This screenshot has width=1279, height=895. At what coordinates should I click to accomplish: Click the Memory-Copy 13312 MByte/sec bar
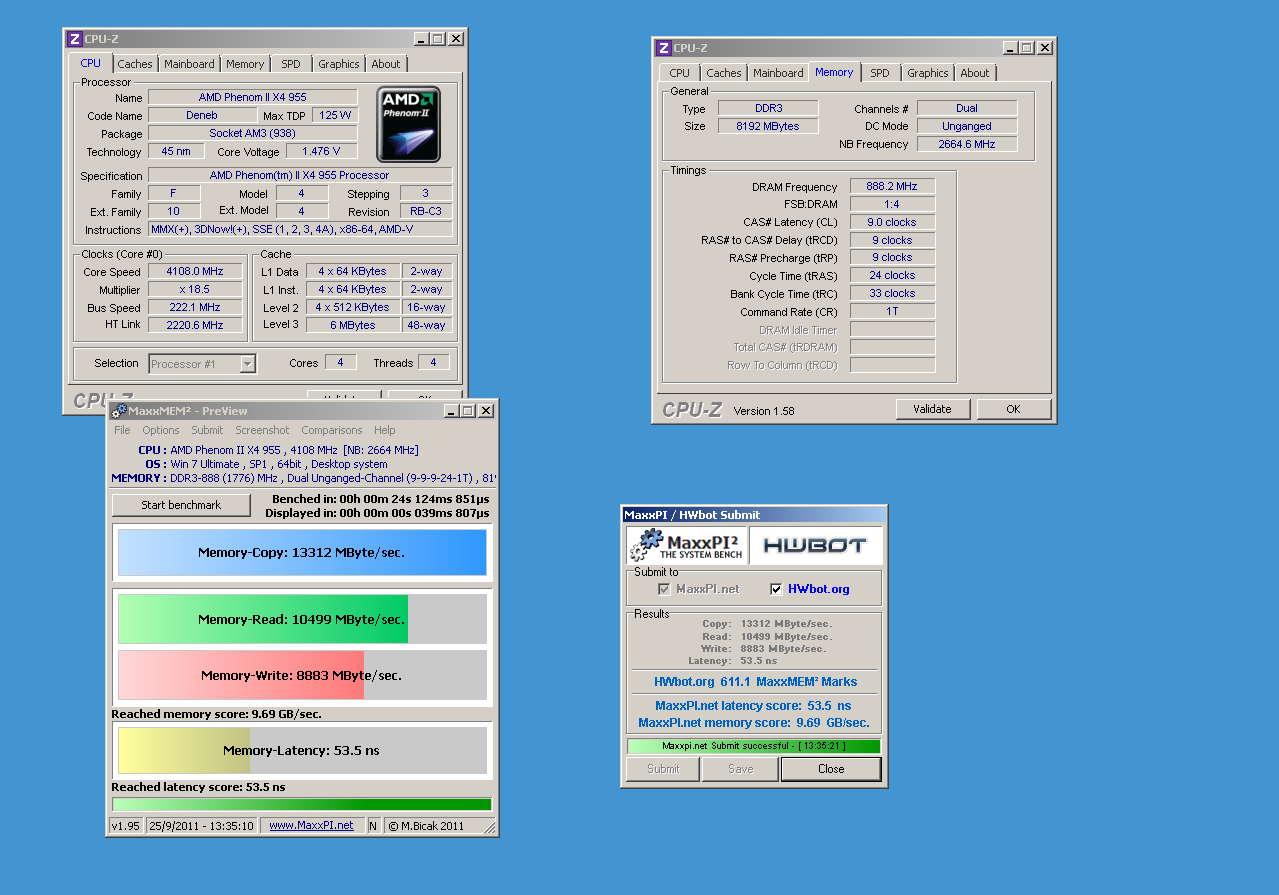pos(302,552)
